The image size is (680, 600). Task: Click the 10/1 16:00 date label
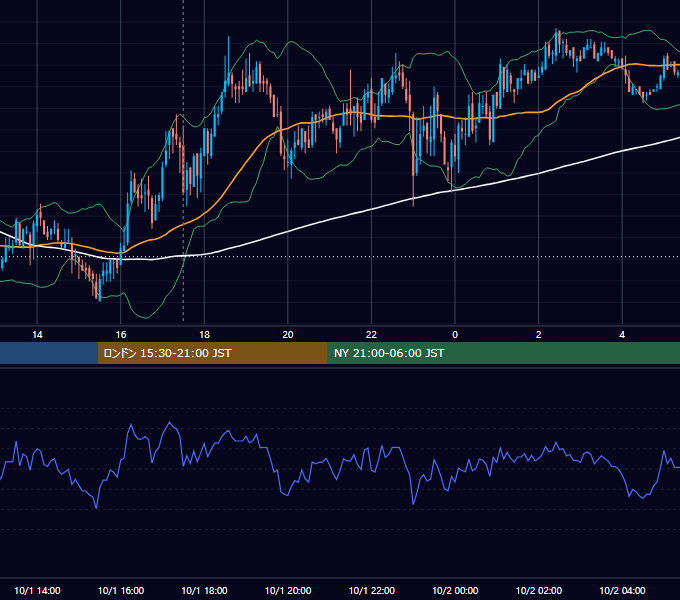[x=121, y=590]
